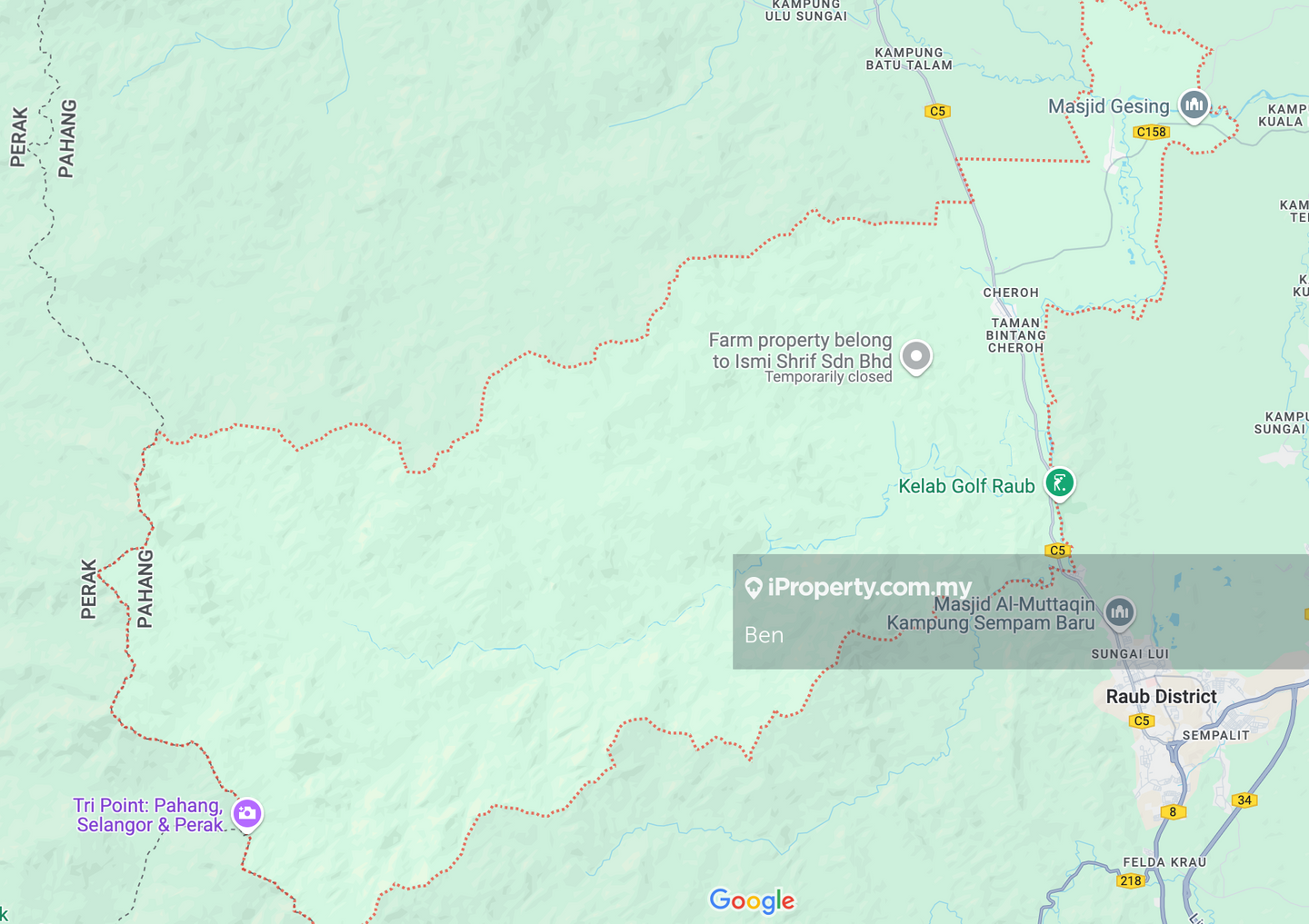Select the Masjid Al-Muttaqin mosque pin
This screenshot has width=1309, height=924.
point(1119,612)
